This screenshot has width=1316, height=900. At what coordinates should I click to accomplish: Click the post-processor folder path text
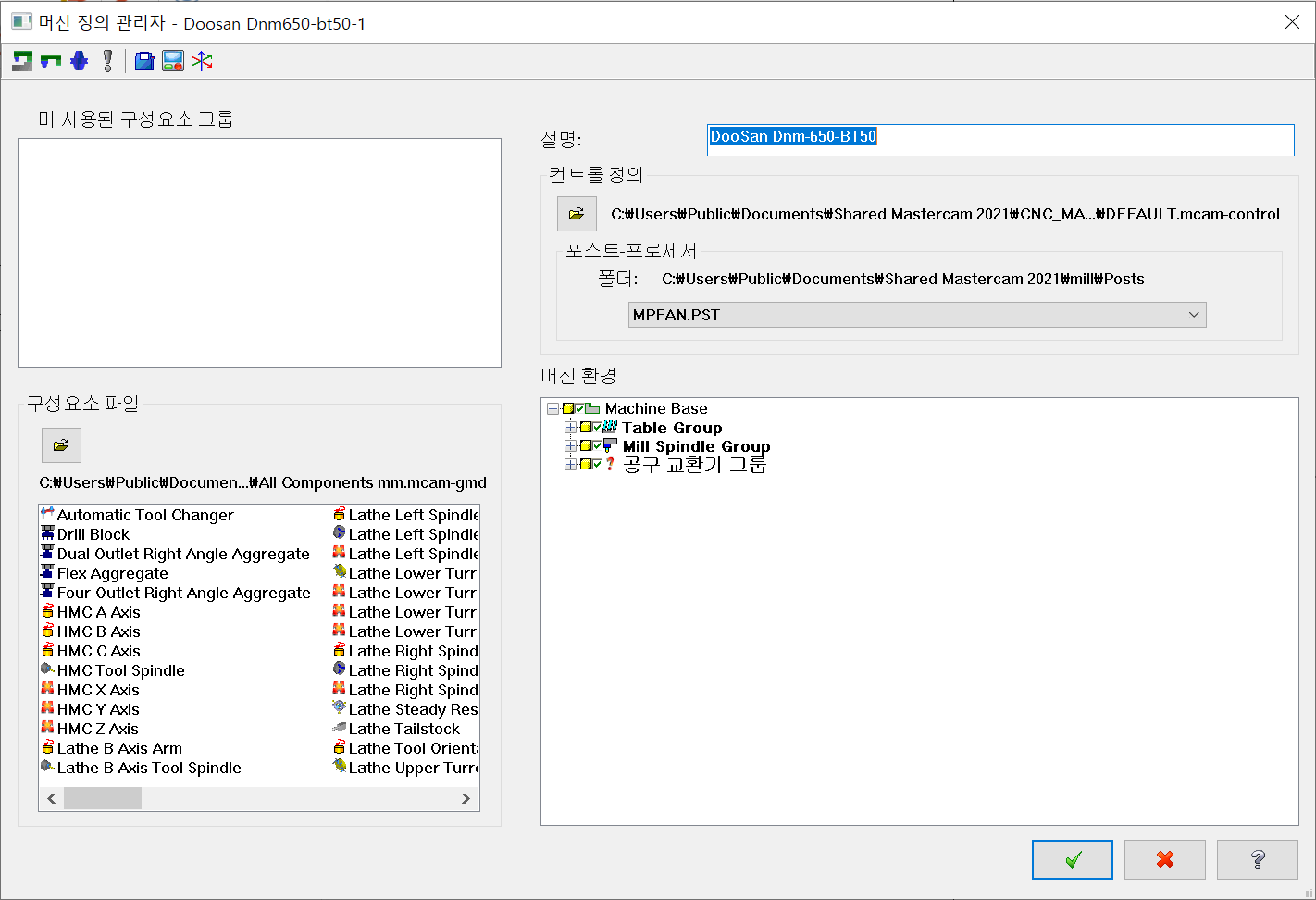pos(903,279)
